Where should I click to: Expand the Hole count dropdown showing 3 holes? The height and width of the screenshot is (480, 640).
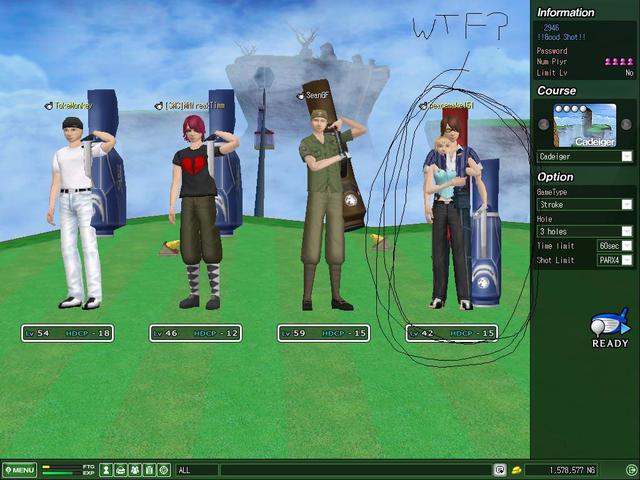point(627,231)
